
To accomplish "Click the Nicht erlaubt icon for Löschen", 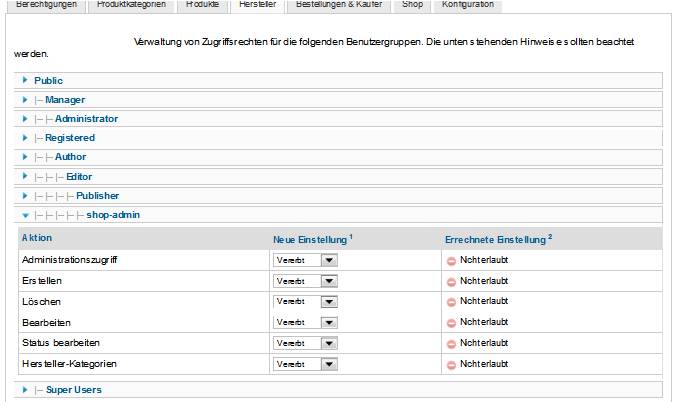I will (451, 301).
